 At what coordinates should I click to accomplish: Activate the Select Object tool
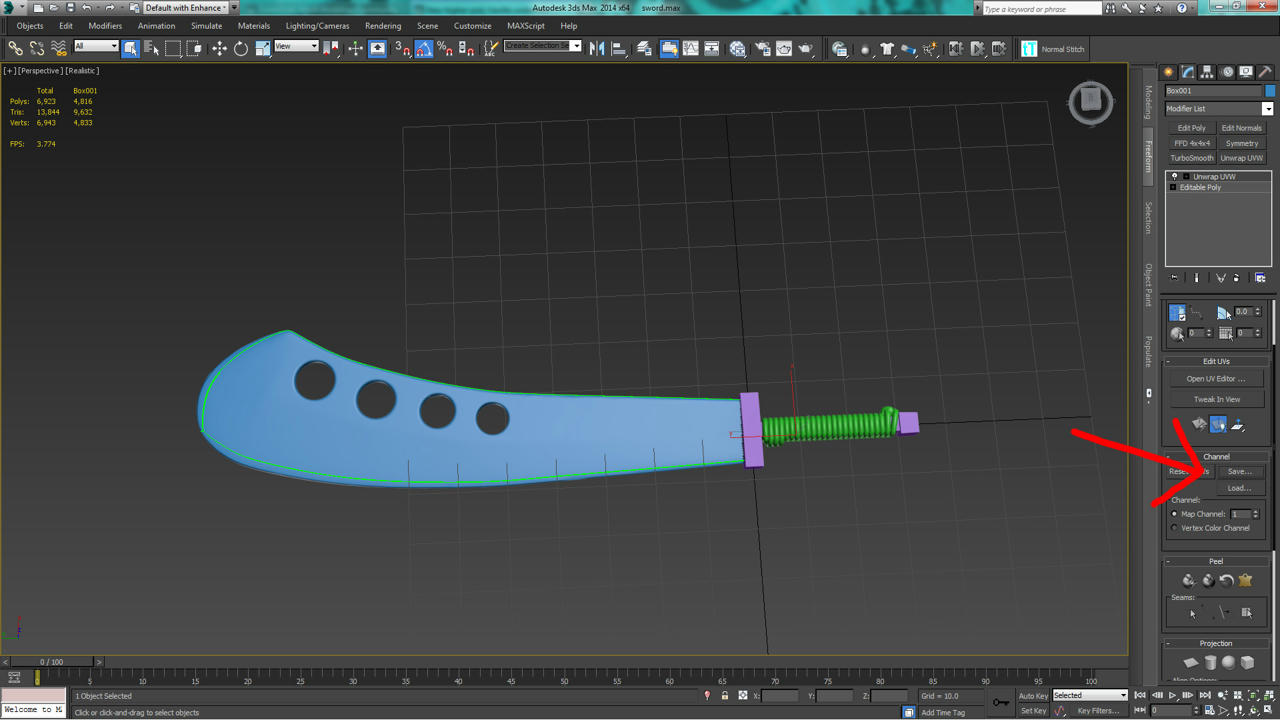coord(130,48)
